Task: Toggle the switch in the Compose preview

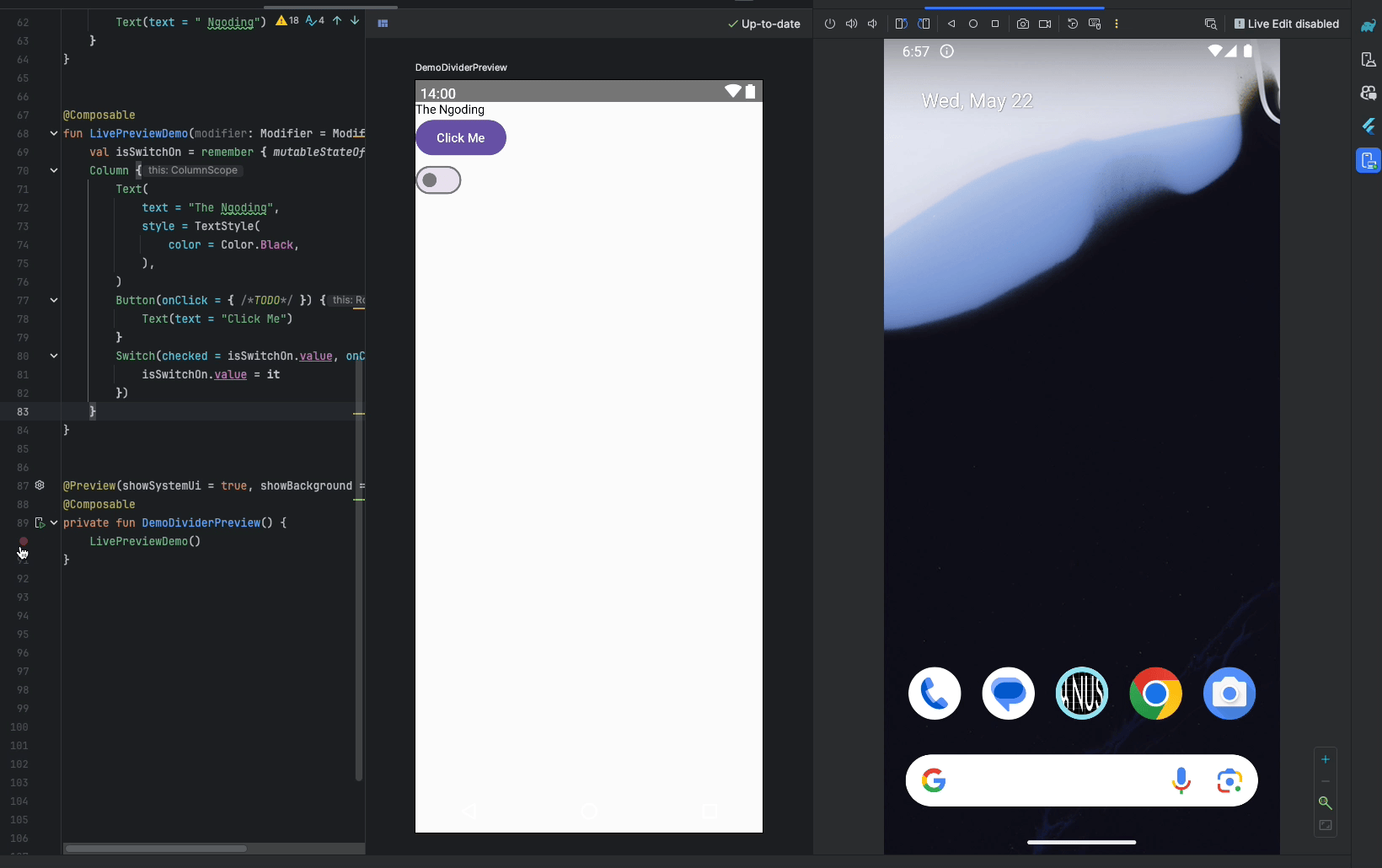Action: (438, 180)
